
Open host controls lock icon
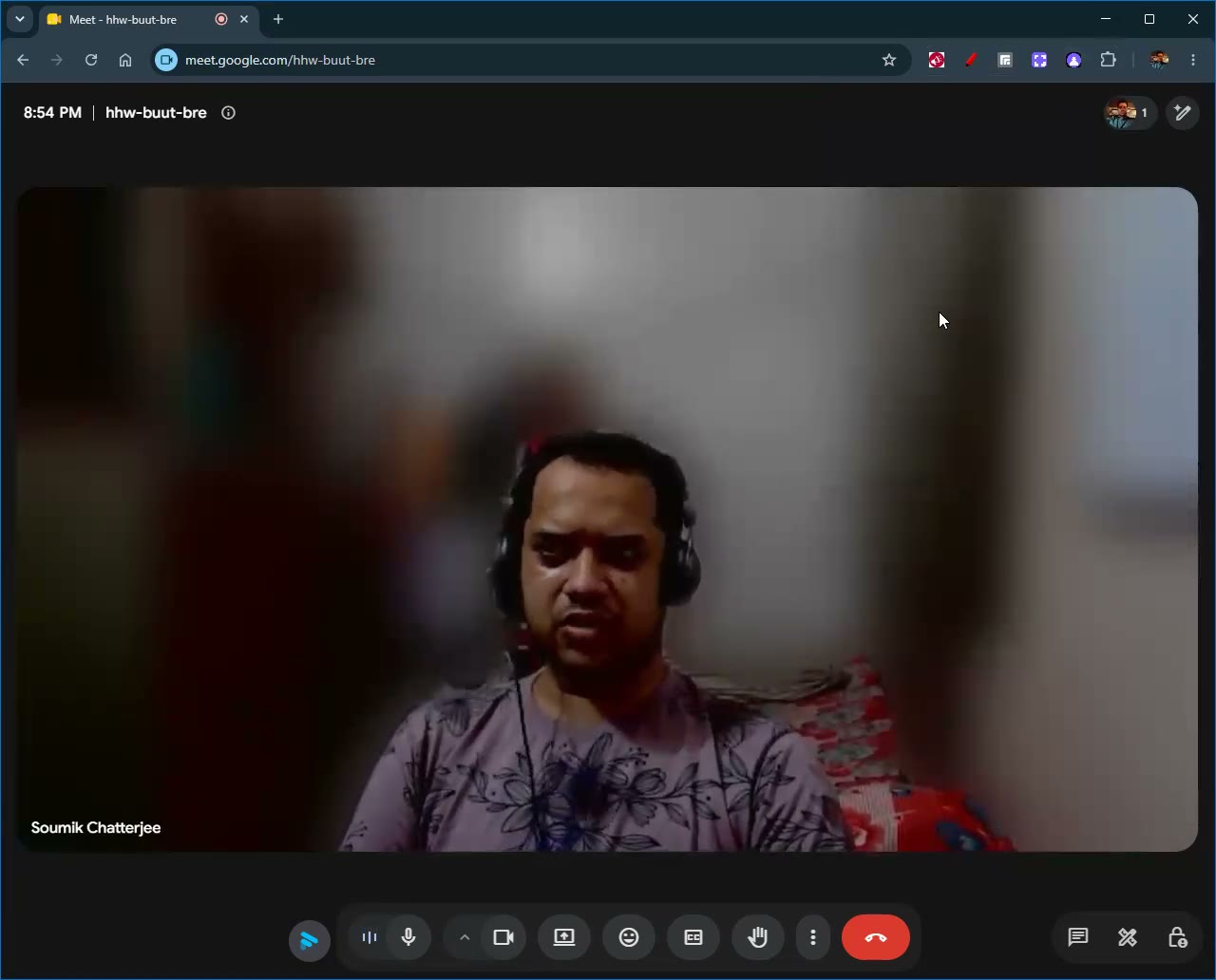[x=1178, y=937]
